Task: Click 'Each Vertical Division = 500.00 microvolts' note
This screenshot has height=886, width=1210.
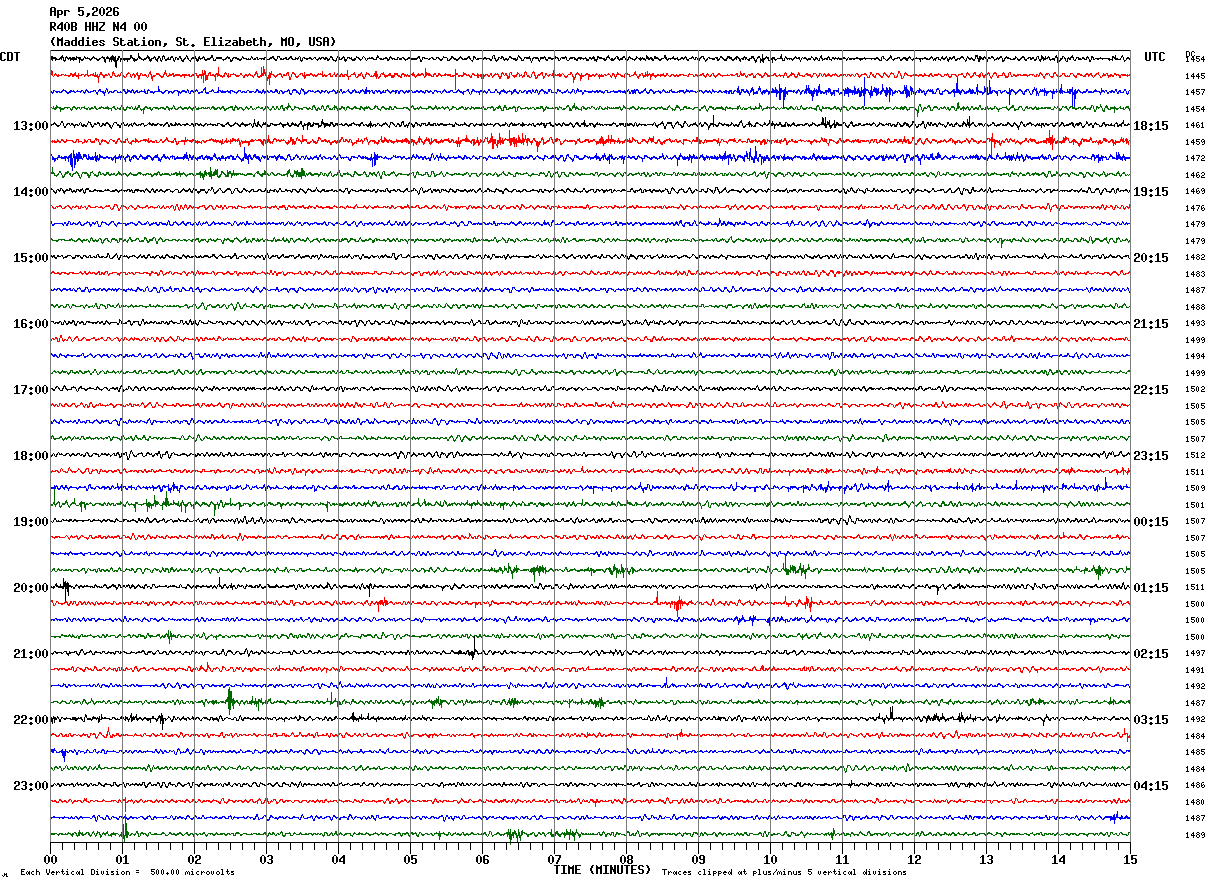Action: pos(127,873)
